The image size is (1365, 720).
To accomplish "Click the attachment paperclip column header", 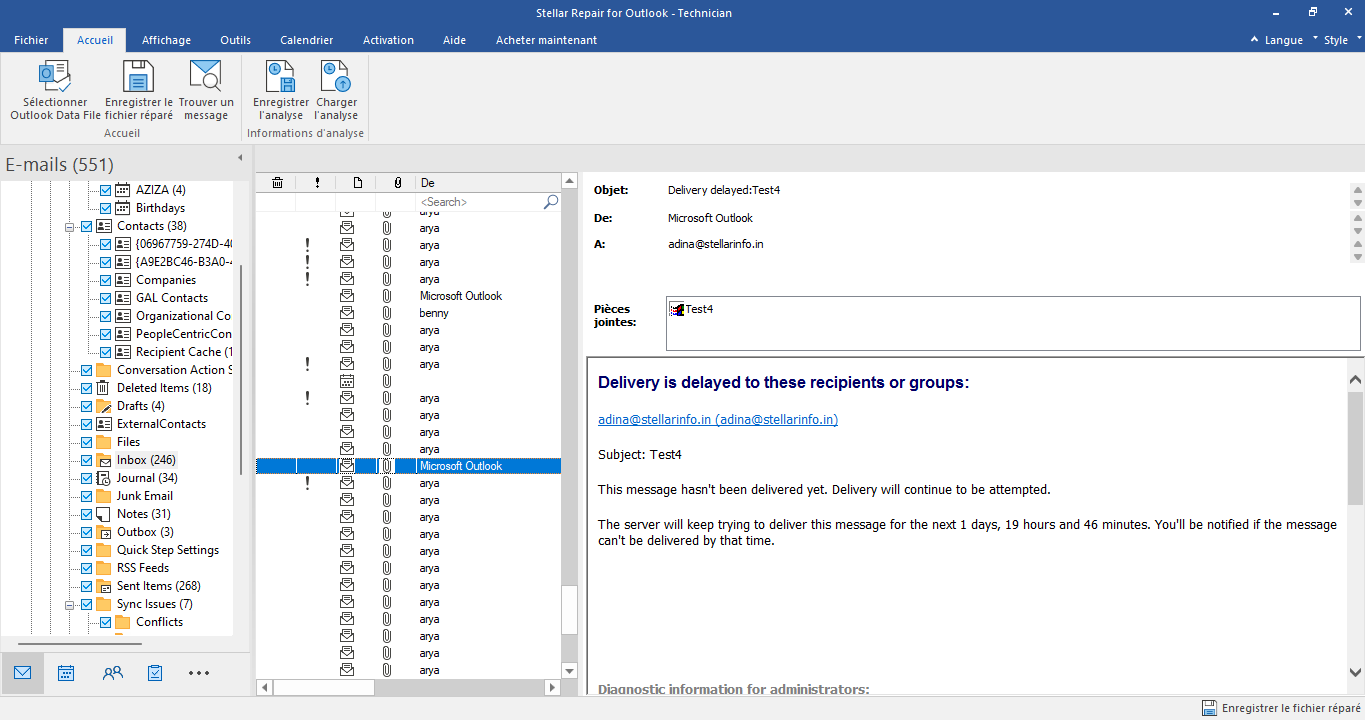I will click(x=397, y=182).
